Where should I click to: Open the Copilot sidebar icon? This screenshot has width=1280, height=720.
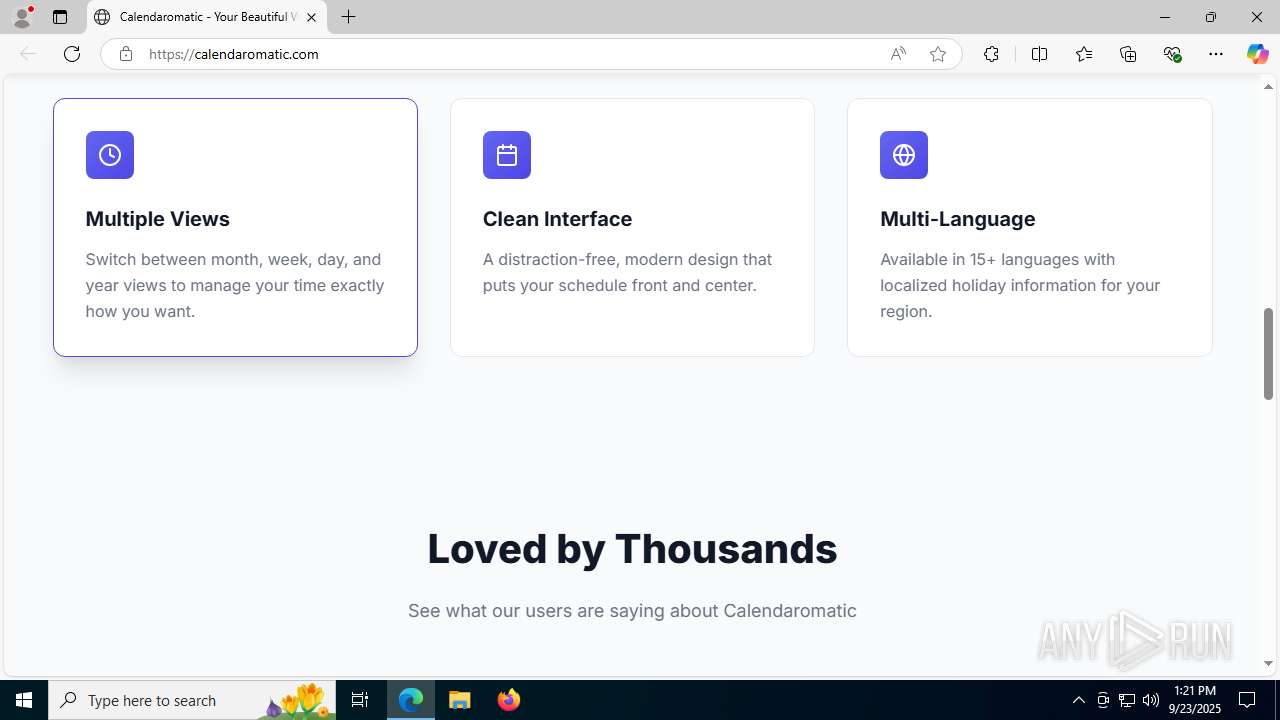(x=1257, y=54)
